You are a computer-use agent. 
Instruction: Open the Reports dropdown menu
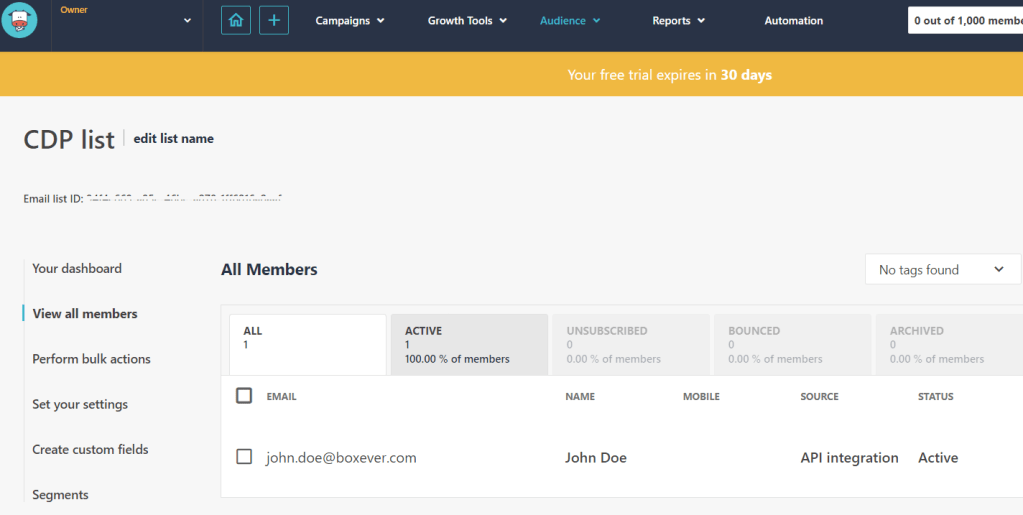(x=678, y=21)
